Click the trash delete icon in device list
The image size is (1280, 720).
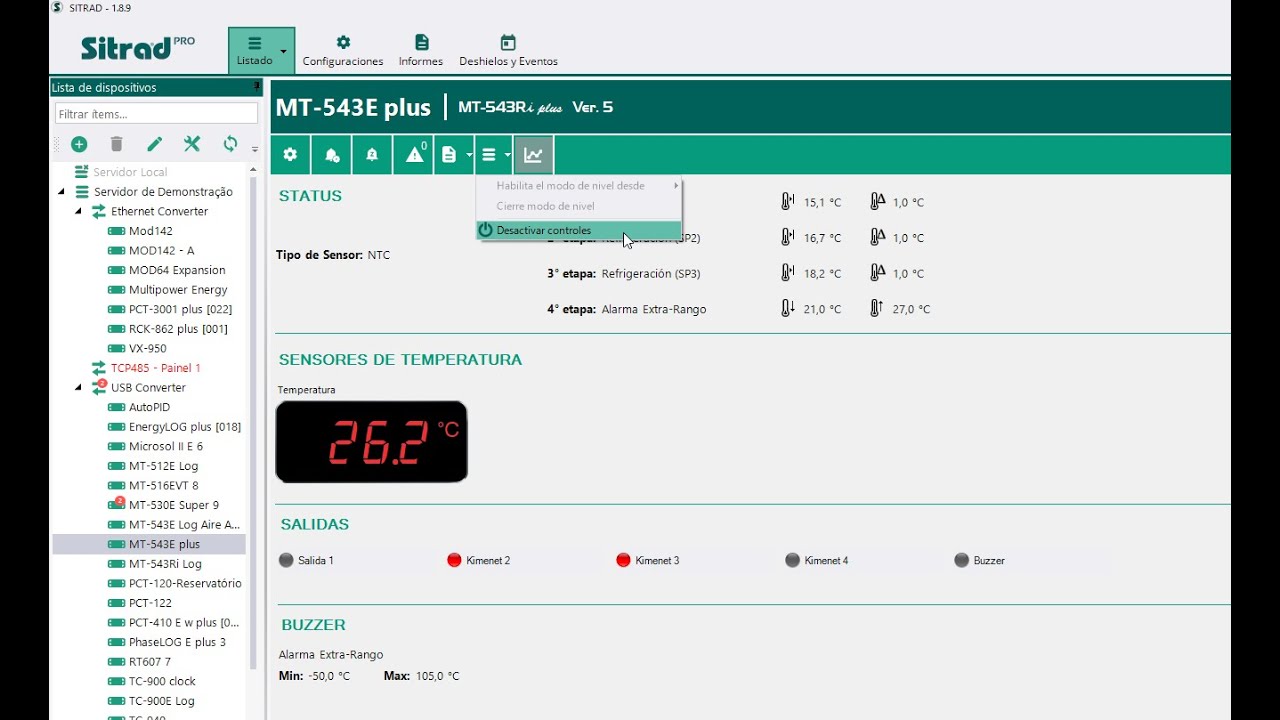pyautogui.click(x=116, y=144)
